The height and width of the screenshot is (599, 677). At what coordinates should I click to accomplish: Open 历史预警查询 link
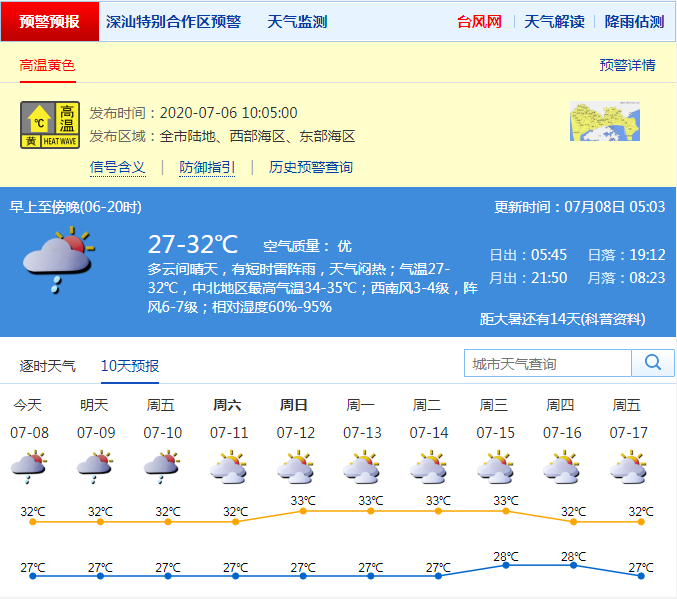tap(311, 167)
